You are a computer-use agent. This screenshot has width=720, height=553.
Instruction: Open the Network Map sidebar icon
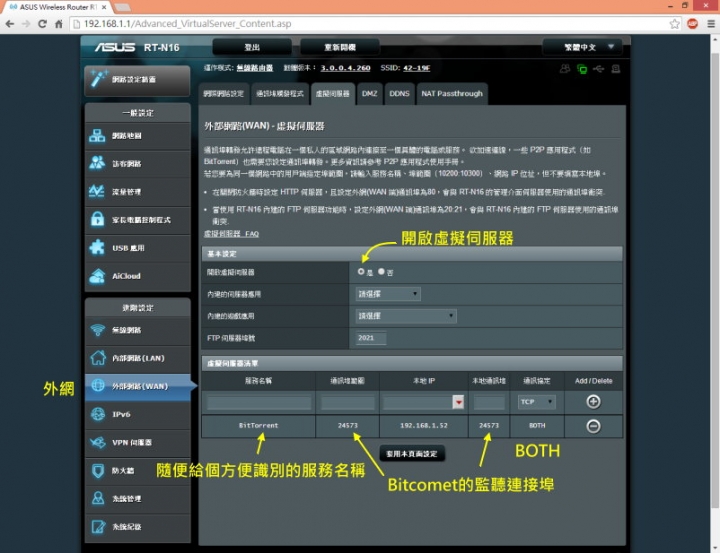point(97,136)
